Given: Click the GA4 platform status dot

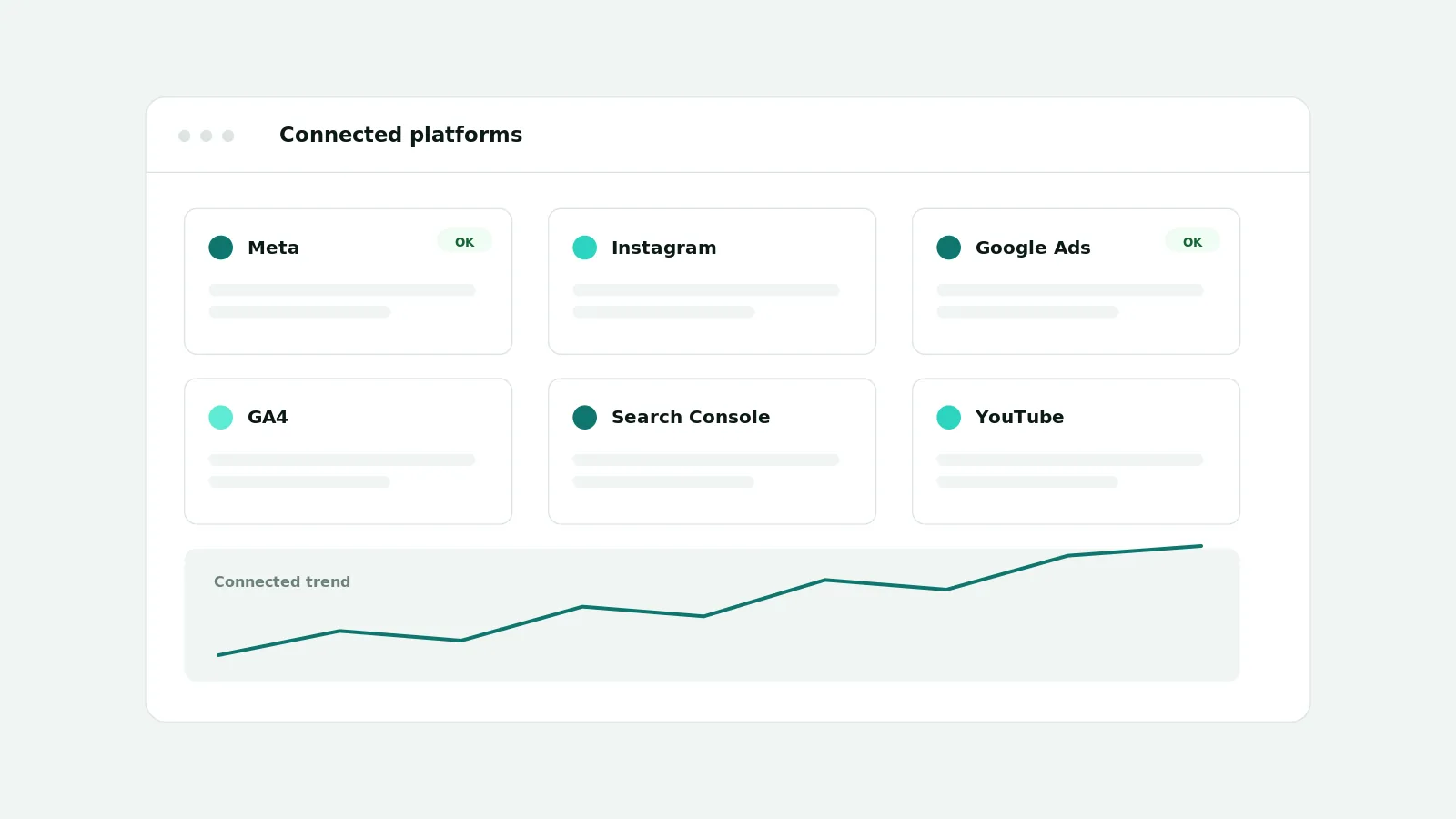Looking at the screenshot, I should point(221,417).
